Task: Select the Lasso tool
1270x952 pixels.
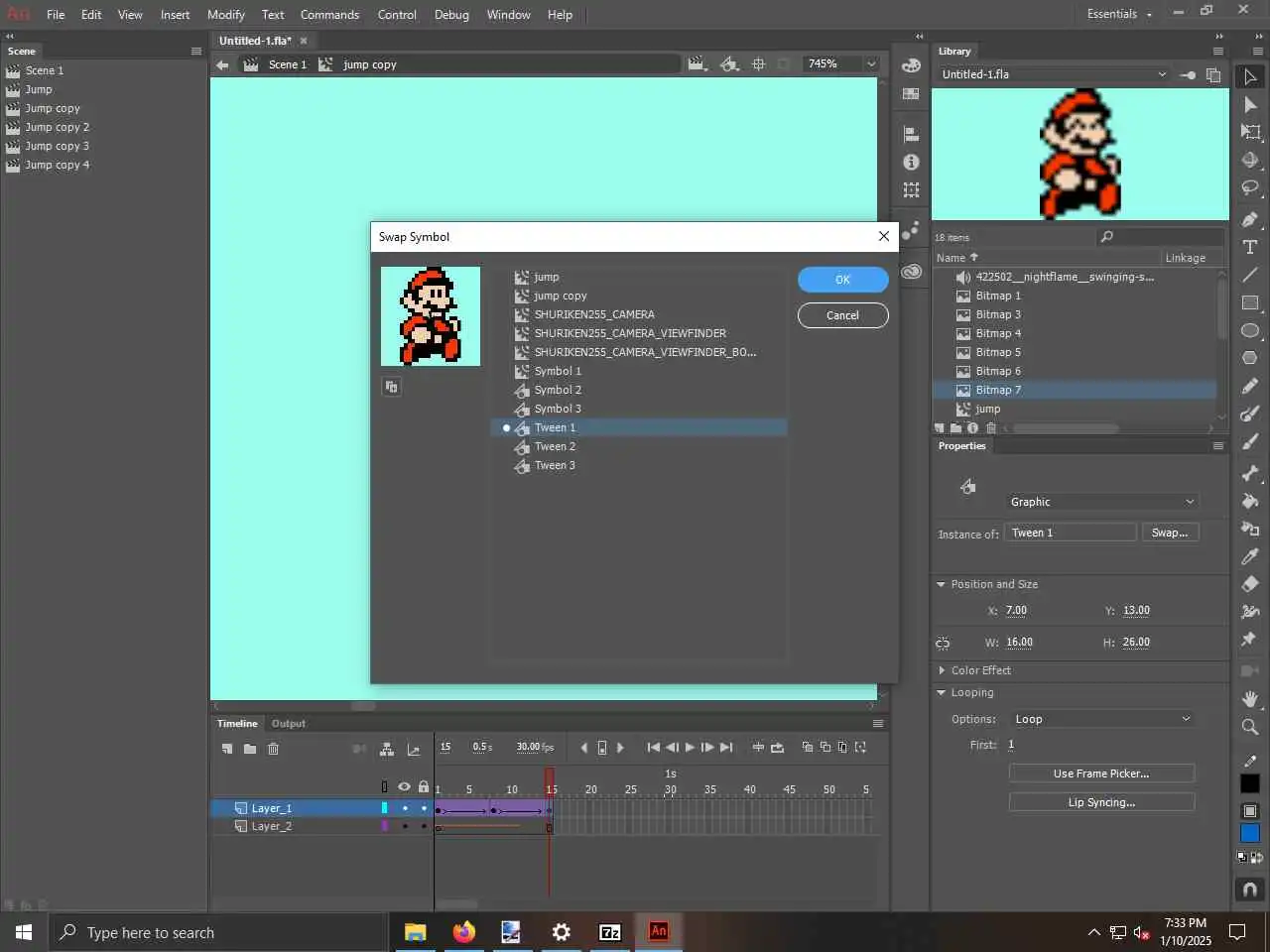Action: [x=1250, y=187]
